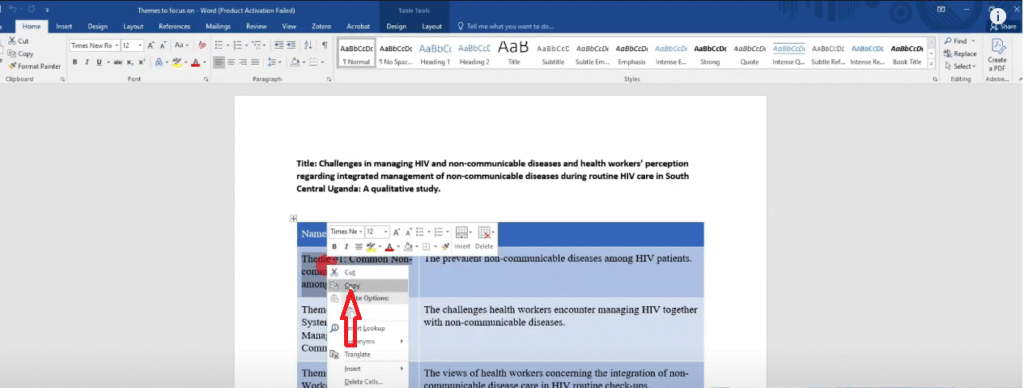Open the Paragraph dialog box launcher

tap(329, 79)
